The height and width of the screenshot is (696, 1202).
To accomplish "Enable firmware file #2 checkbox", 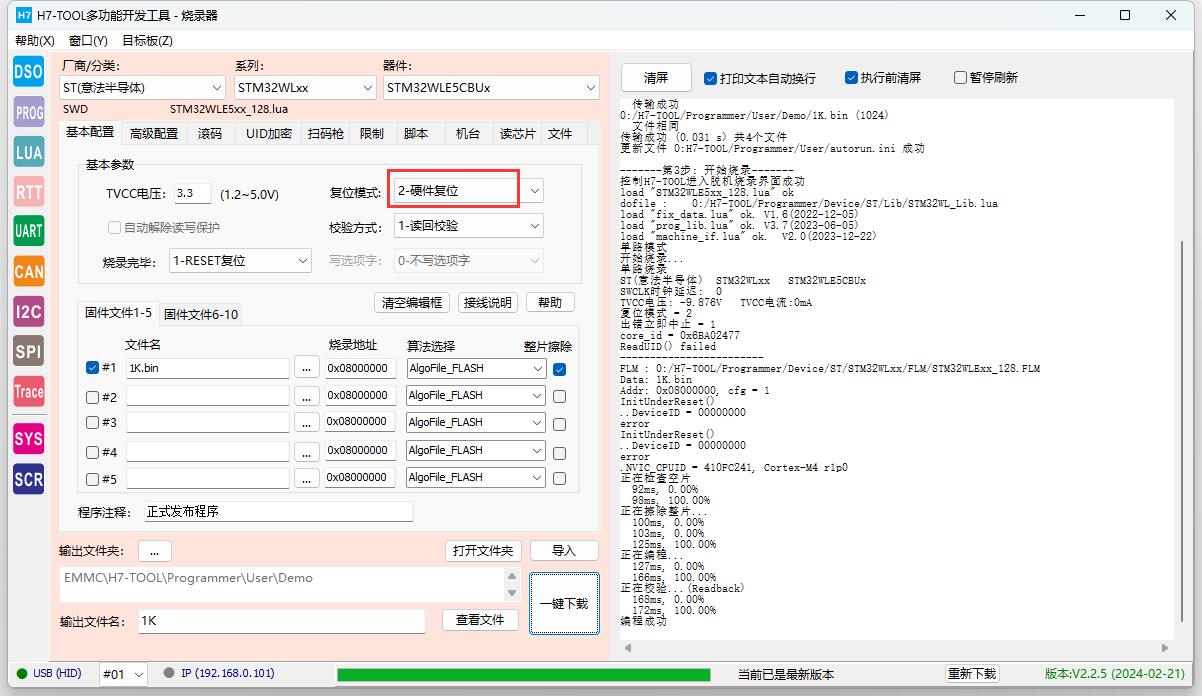I will [92, 396].
